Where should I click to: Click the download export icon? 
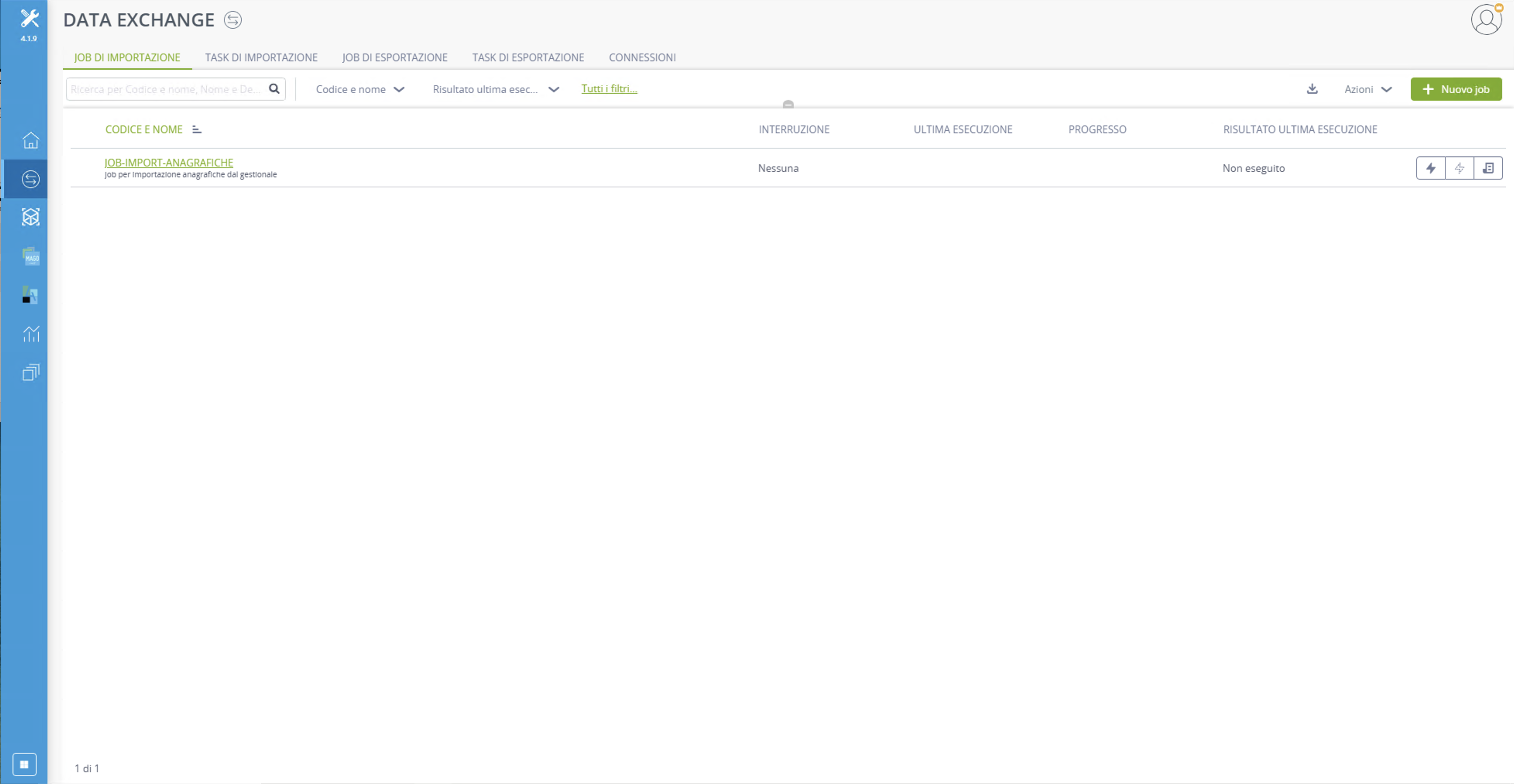(x=1312, y=89)
